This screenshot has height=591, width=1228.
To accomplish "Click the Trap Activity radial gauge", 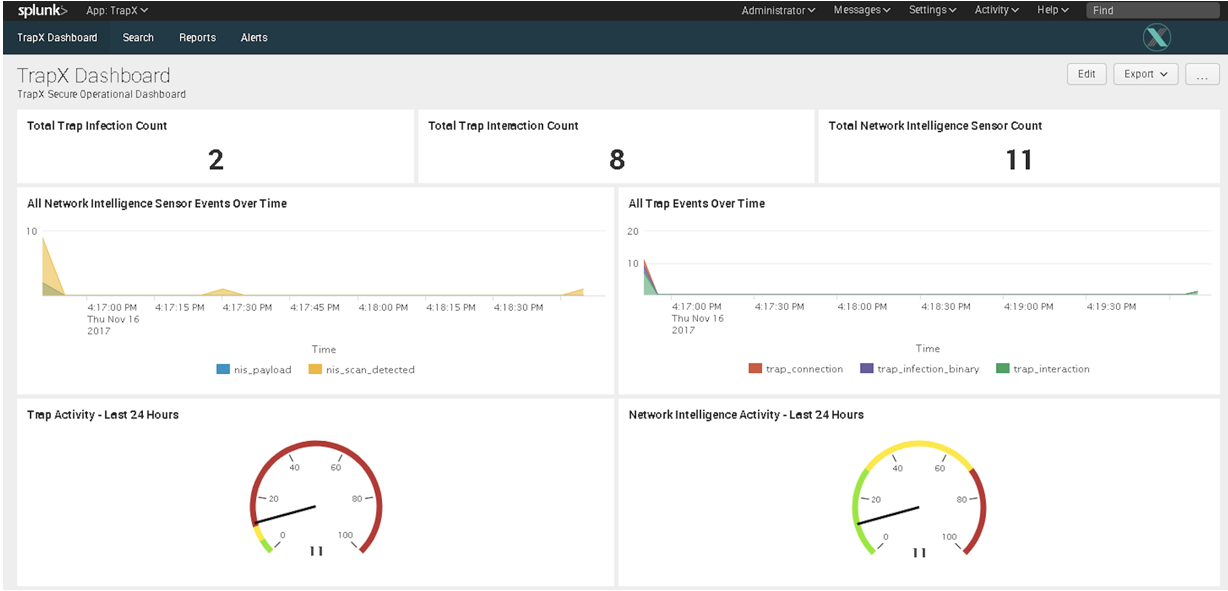I will click(316, 498).
